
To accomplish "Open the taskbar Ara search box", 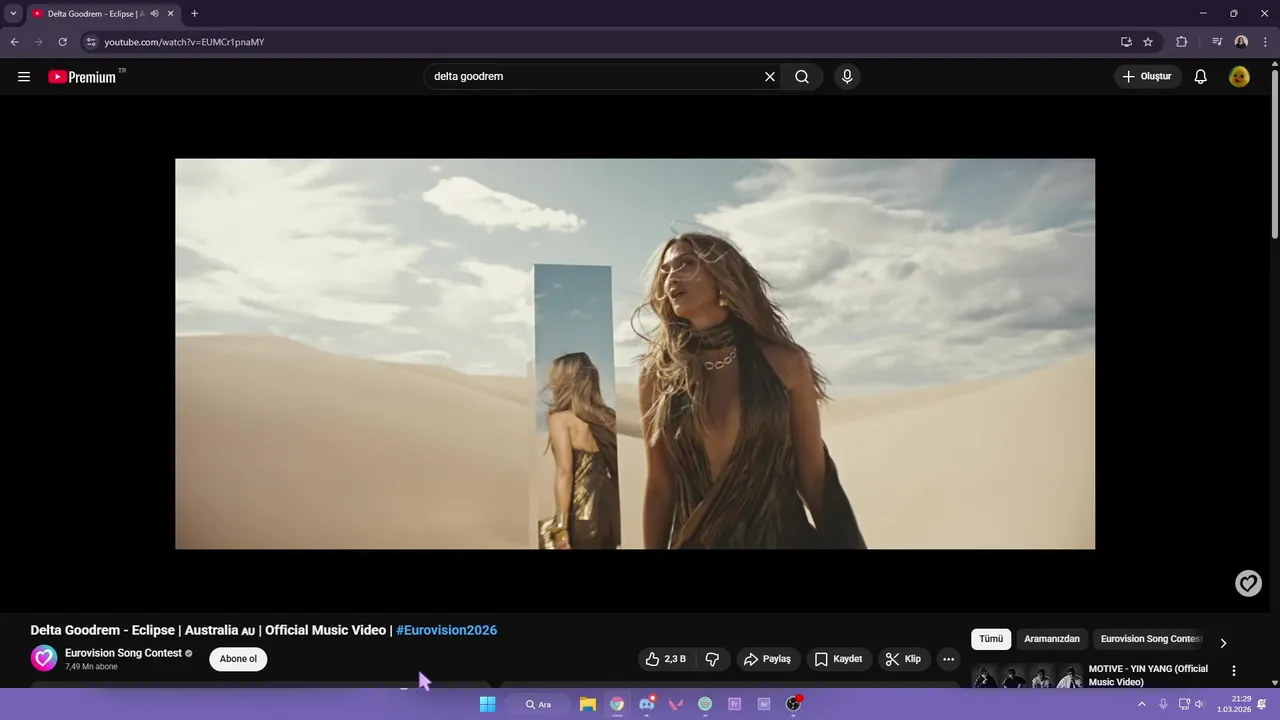I will [539, 704].
